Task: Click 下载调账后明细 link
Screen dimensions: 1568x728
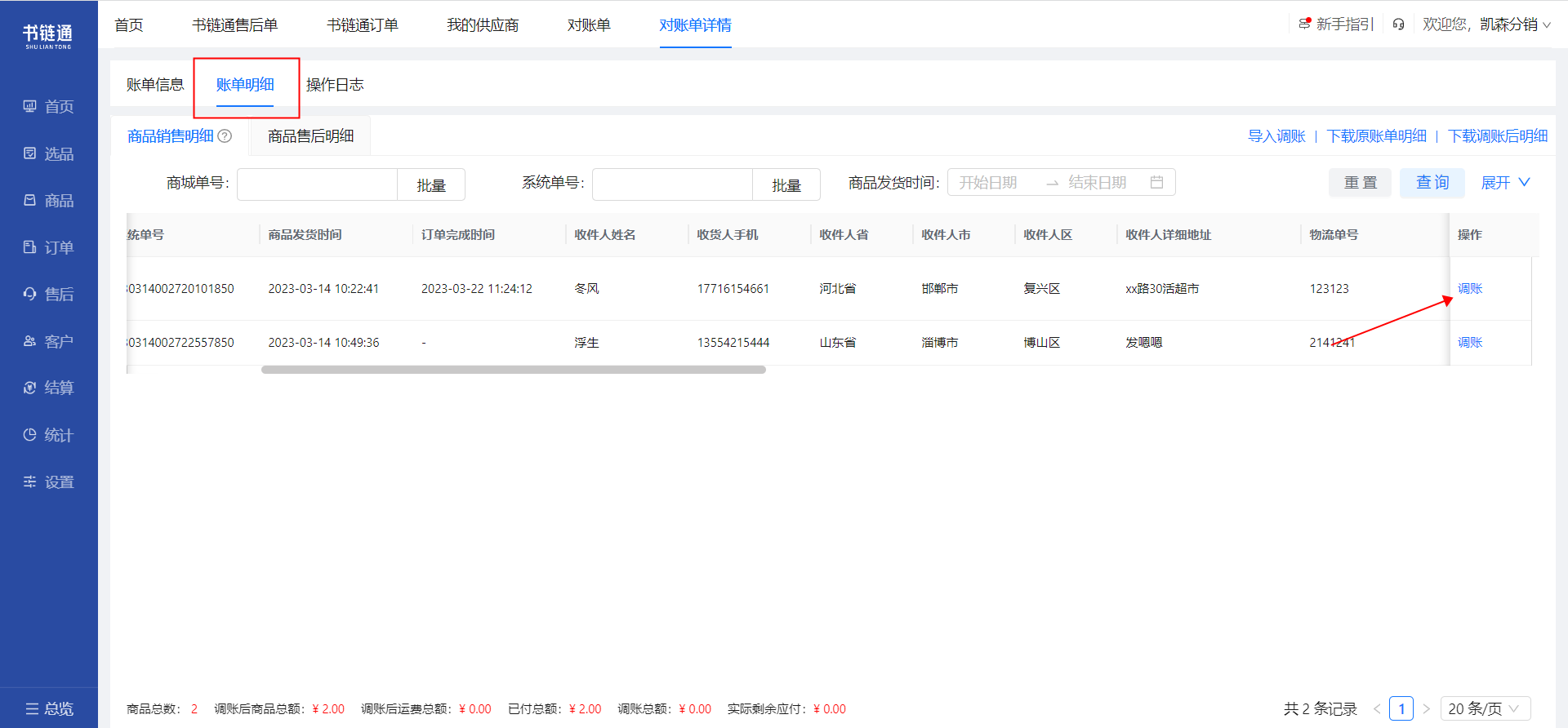Action: 1498,136
